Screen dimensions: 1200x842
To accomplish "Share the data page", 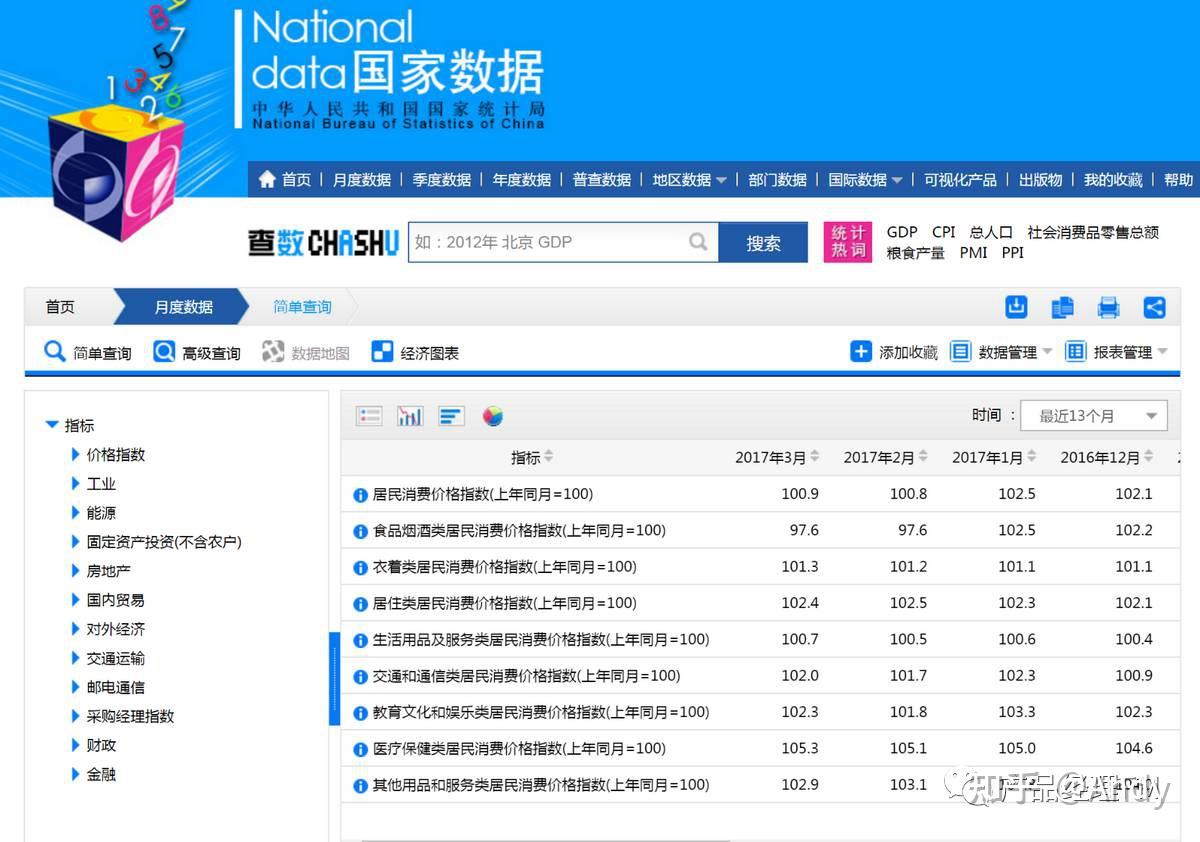I will tap(1155, 308).
